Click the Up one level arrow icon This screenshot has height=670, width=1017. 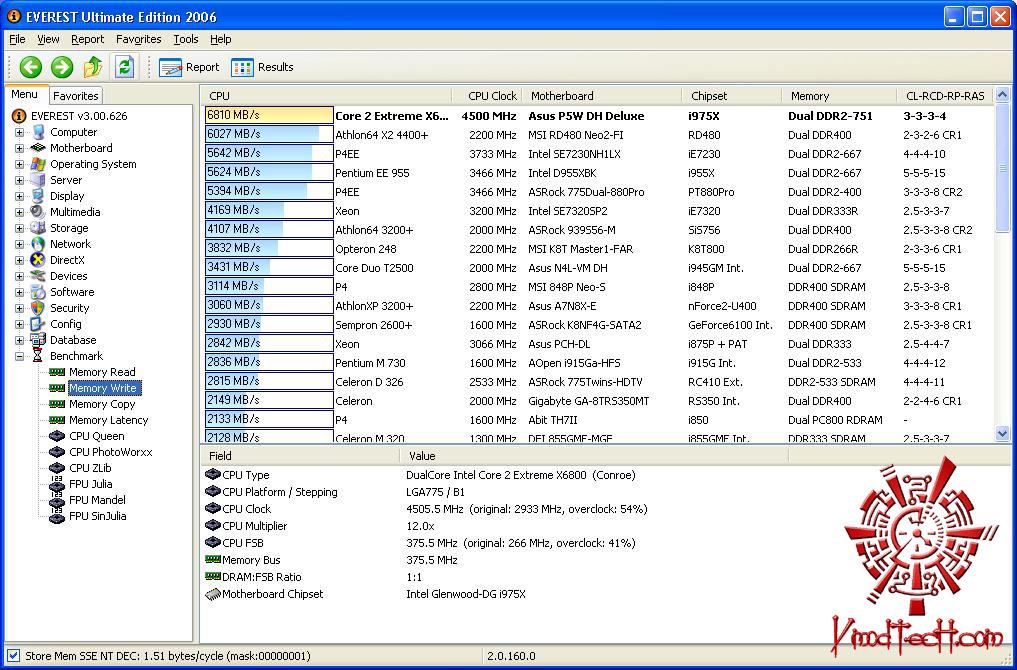[93, 67]
